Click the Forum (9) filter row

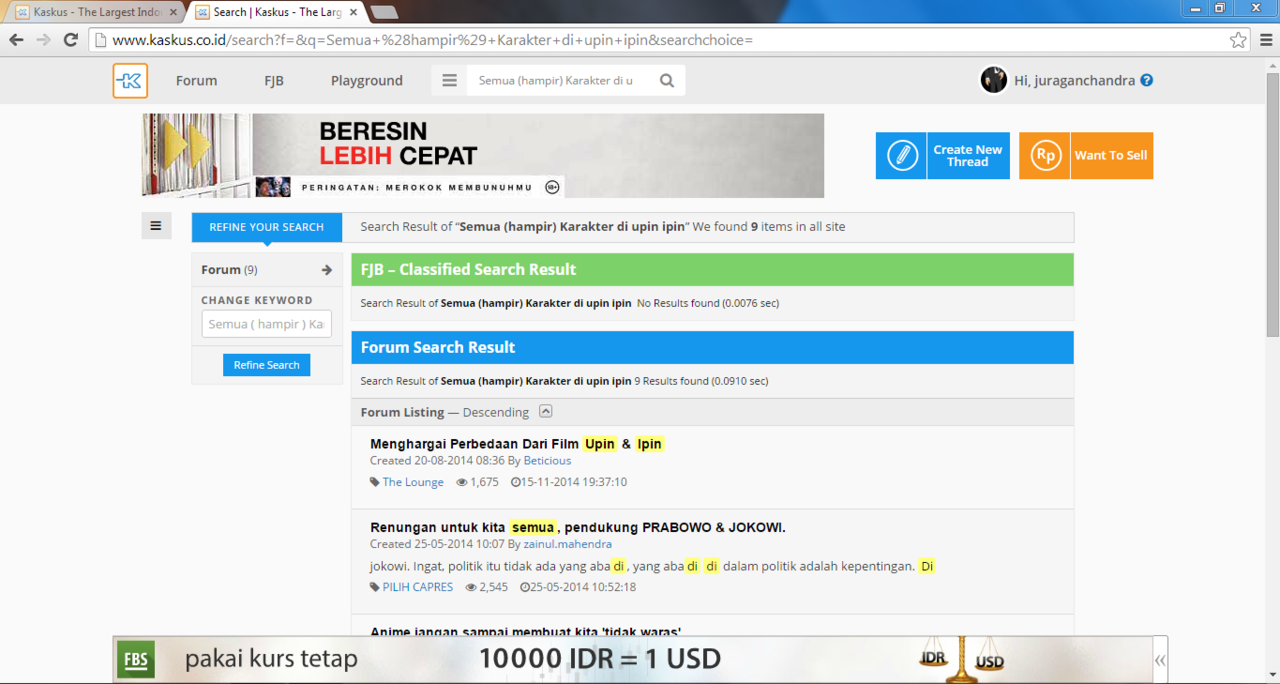tap(267, 270)
